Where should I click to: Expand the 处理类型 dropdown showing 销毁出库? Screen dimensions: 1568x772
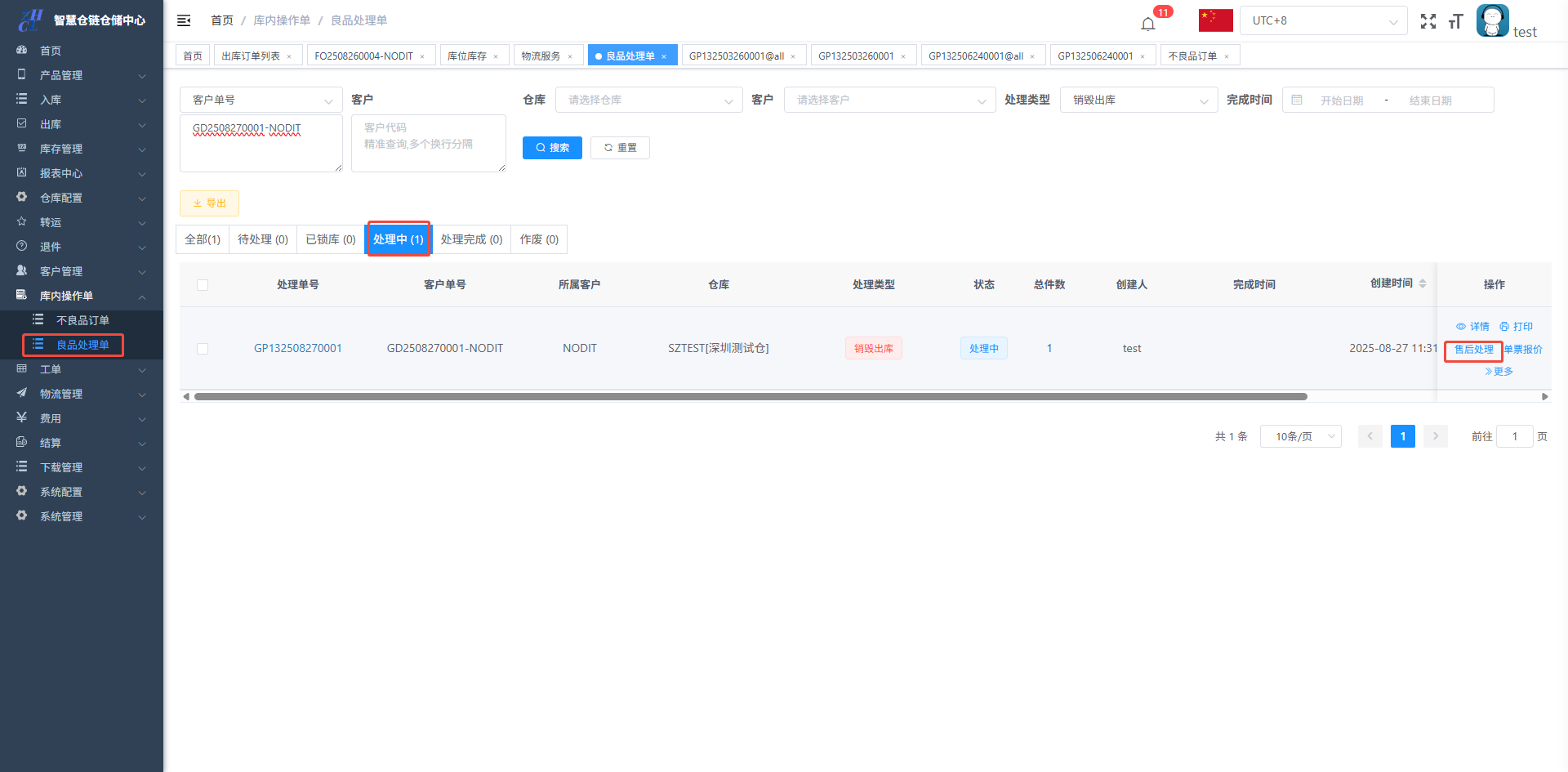point(1138,100)
